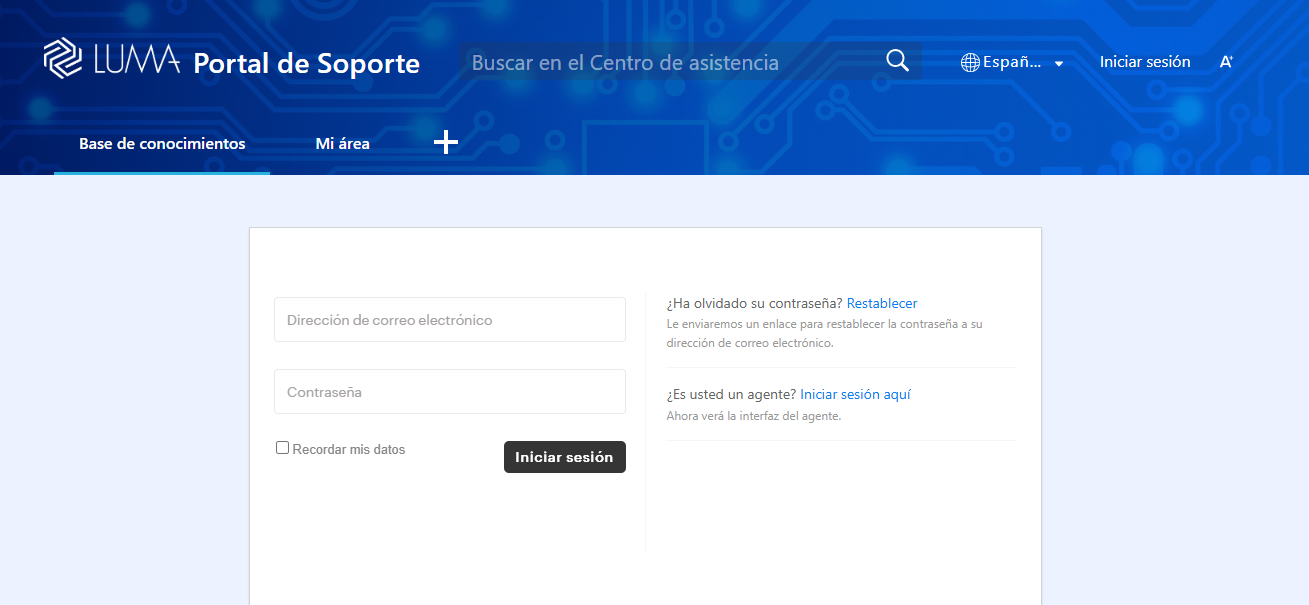Viewport: 1309px width, 605px height.
Task: Click the caret arrow next to language selector
Action: [x=1058, y=63]
